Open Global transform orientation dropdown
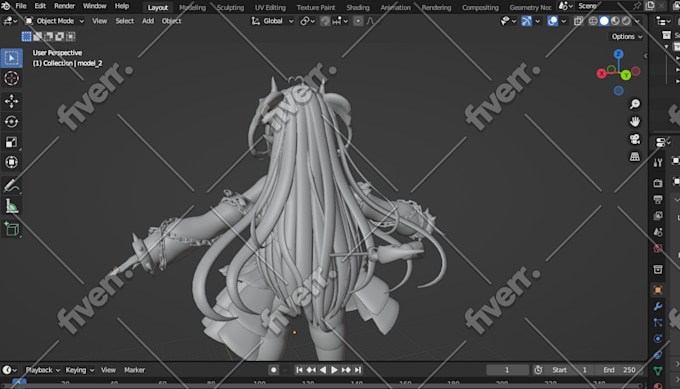680x389 pixels. (x=272, y=21)
